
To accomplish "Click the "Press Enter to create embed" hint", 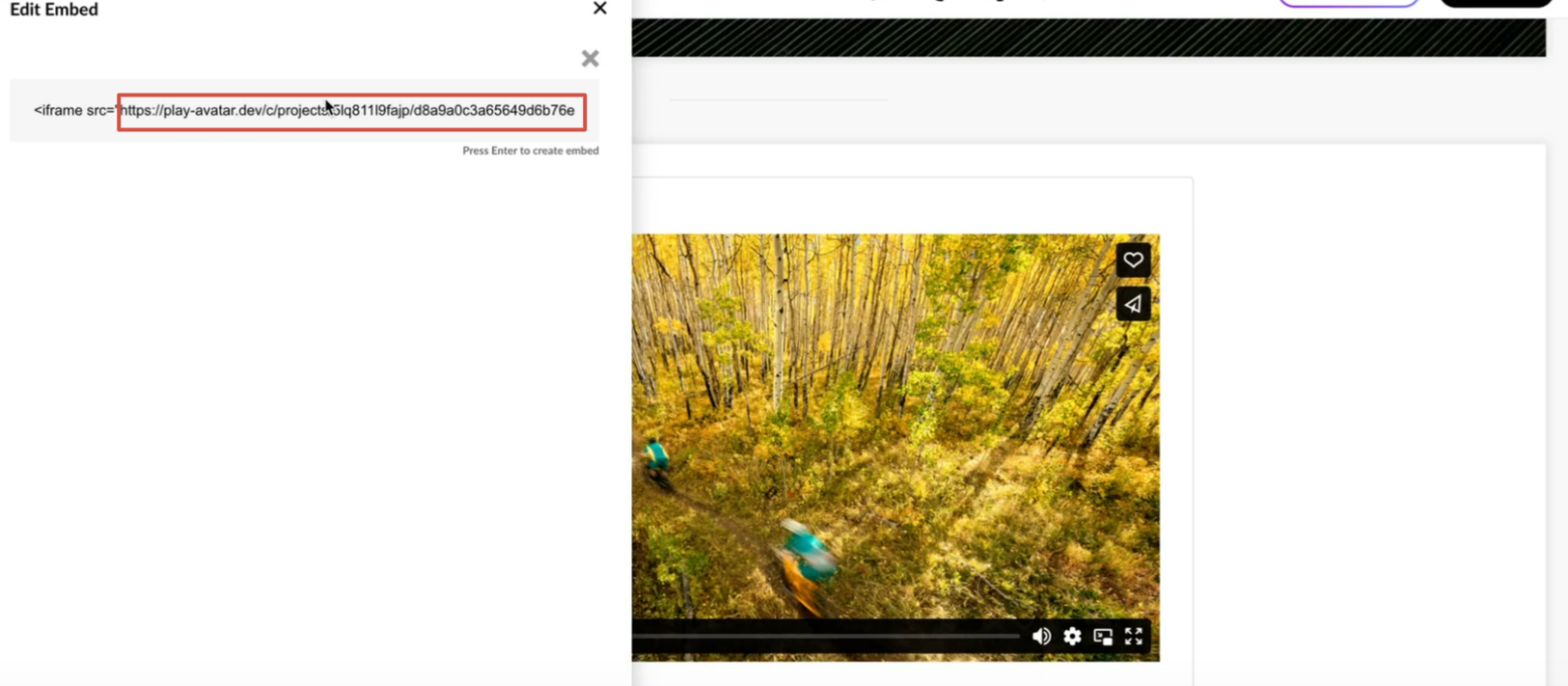I will [x=530, y=151].
